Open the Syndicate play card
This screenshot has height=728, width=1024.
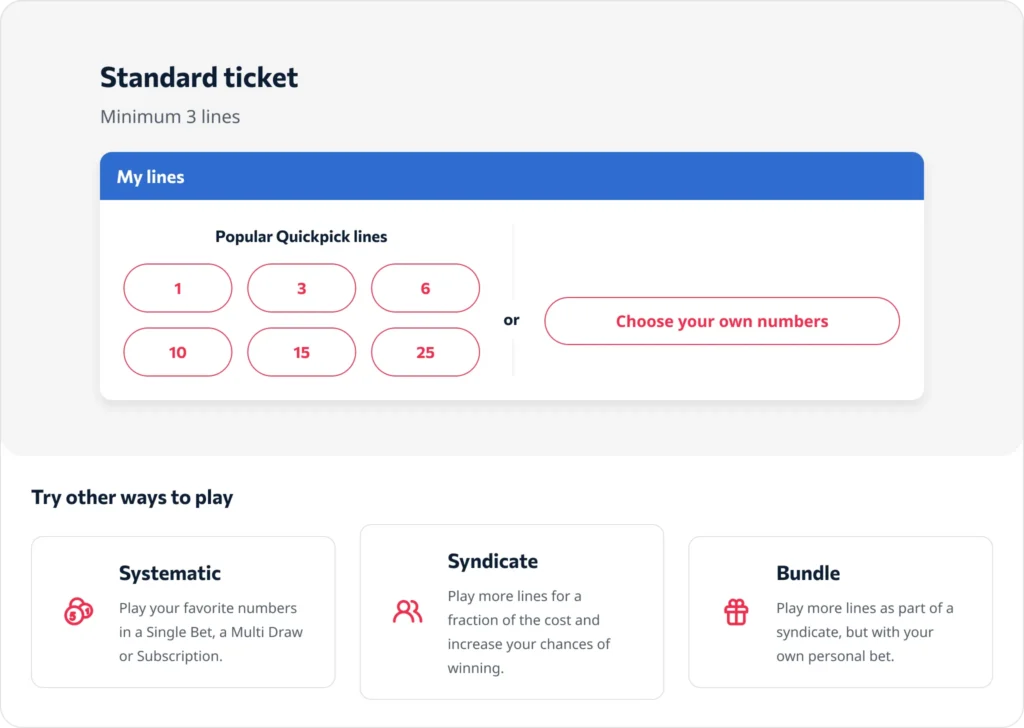point(511,611)
